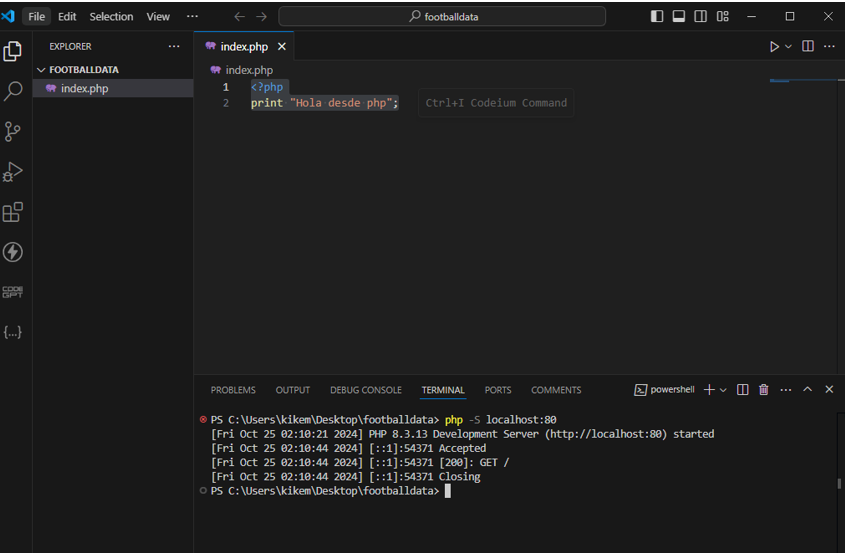Image resolution: width=845 pixels, height=553 pixels.
Task: Split the editor to the right
Action: (x=808, y=47)
